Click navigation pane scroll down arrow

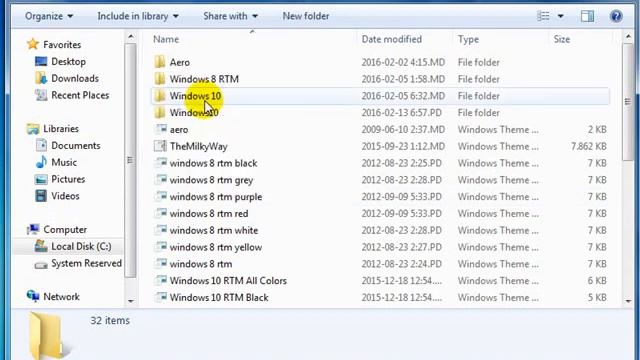click(131, 301)
